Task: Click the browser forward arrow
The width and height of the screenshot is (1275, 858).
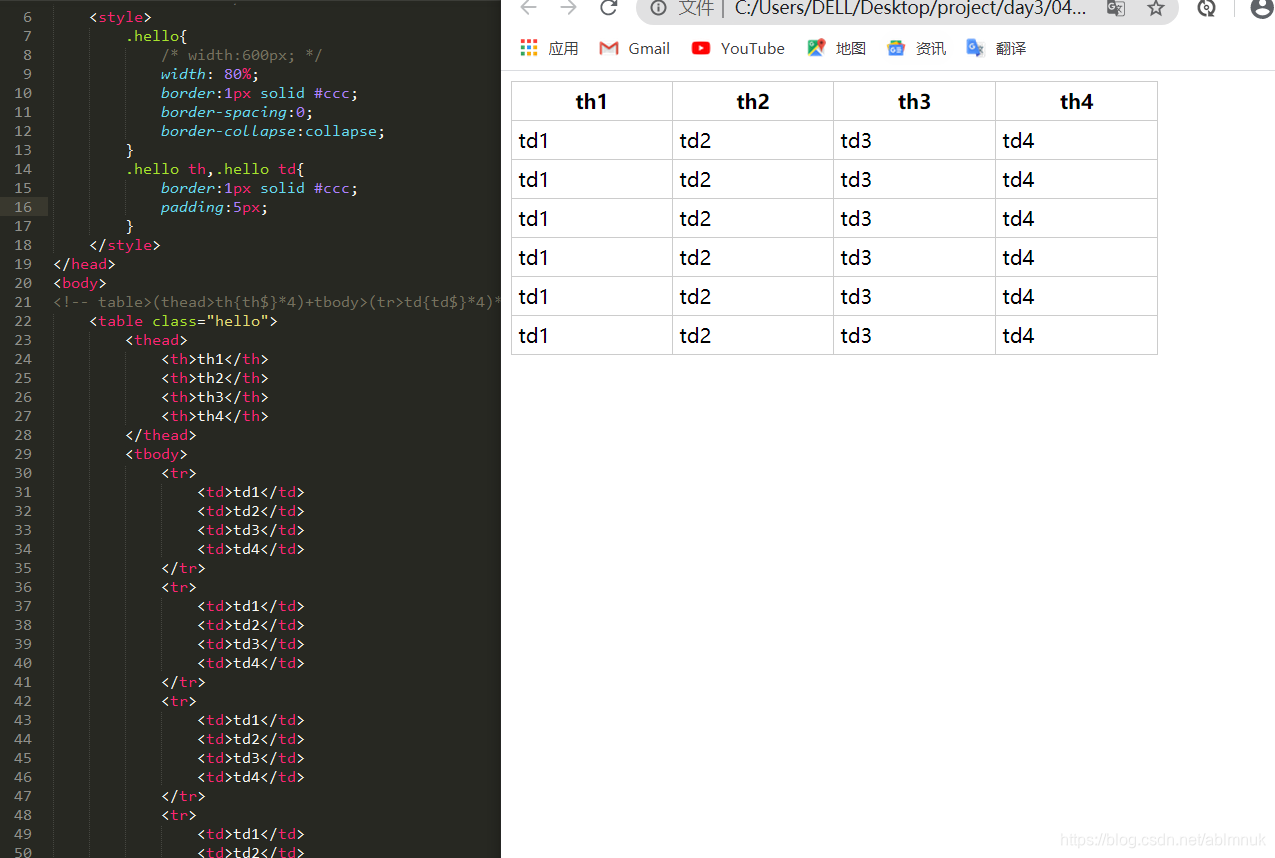Action: tap(568, 8)
